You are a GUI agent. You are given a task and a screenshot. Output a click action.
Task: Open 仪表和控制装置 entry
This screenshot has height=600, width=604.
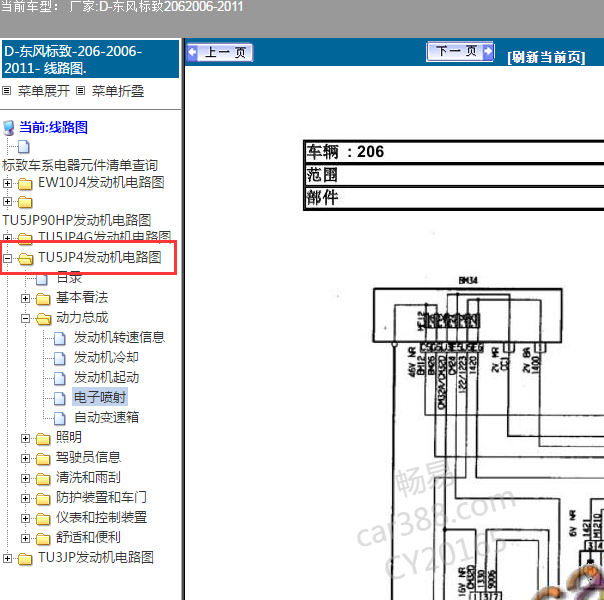point(101,517)
